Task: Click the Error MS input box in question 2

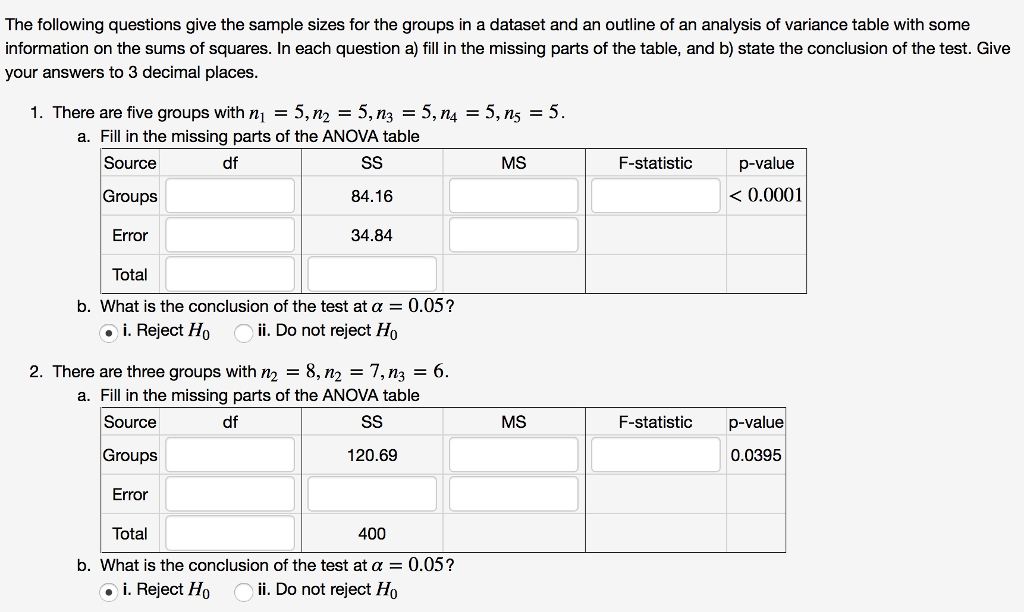Action: pyautogui.click(x=513, y=493)
